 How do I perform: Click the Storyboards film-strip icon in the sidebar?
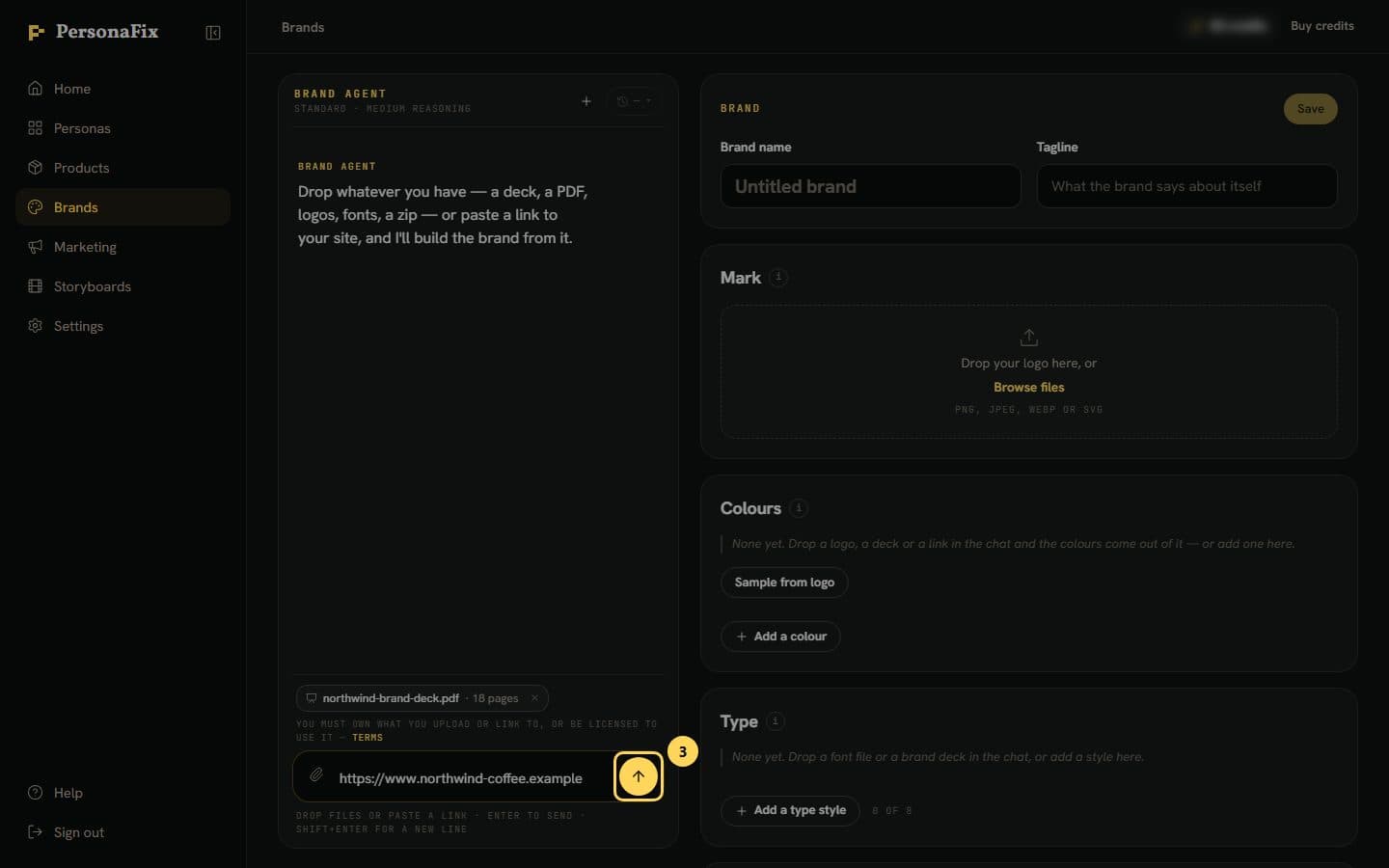point(36,286)
